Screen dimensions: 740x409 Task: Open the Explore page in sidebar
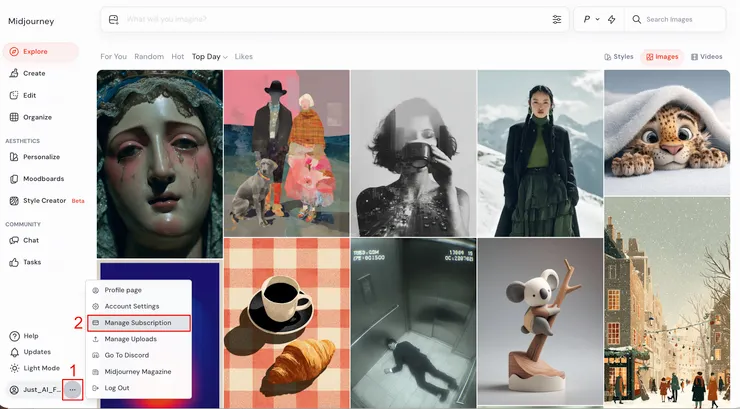pyautogui.click(x=41, y=51)
